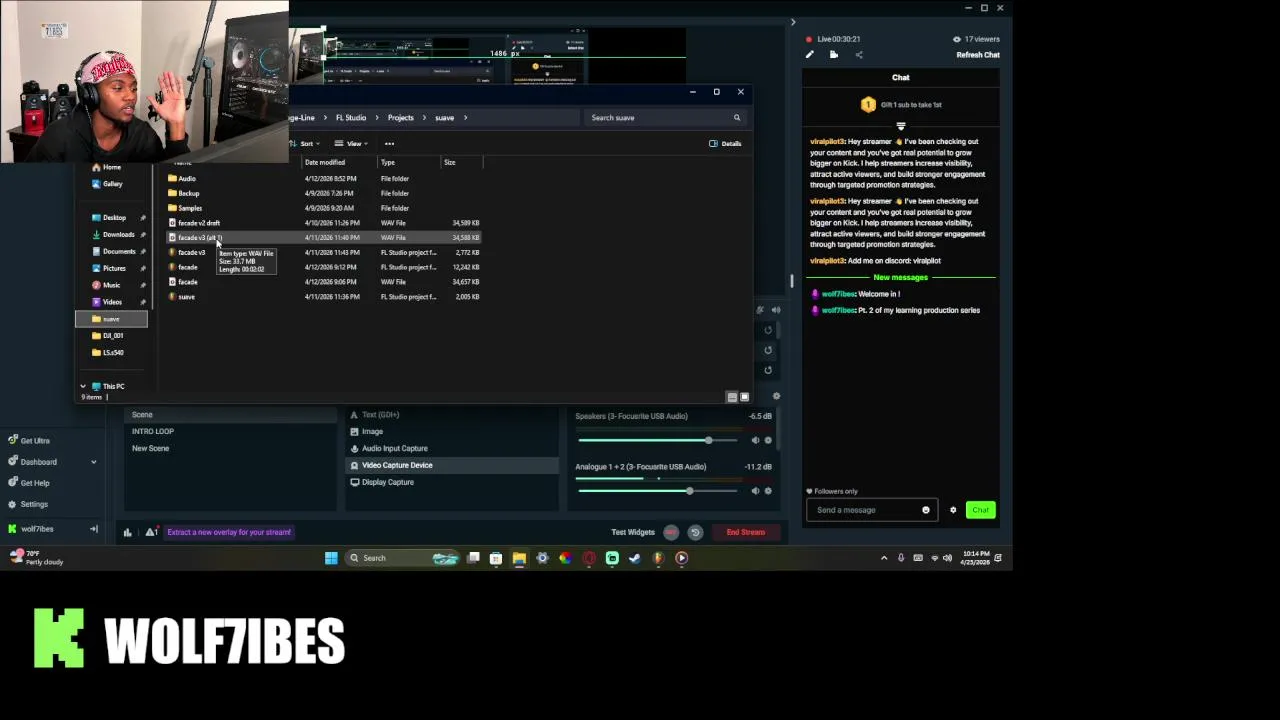Mute the Speakers audio source
The height and width of the screenshot is (720, 1280).
pos(755,440)
